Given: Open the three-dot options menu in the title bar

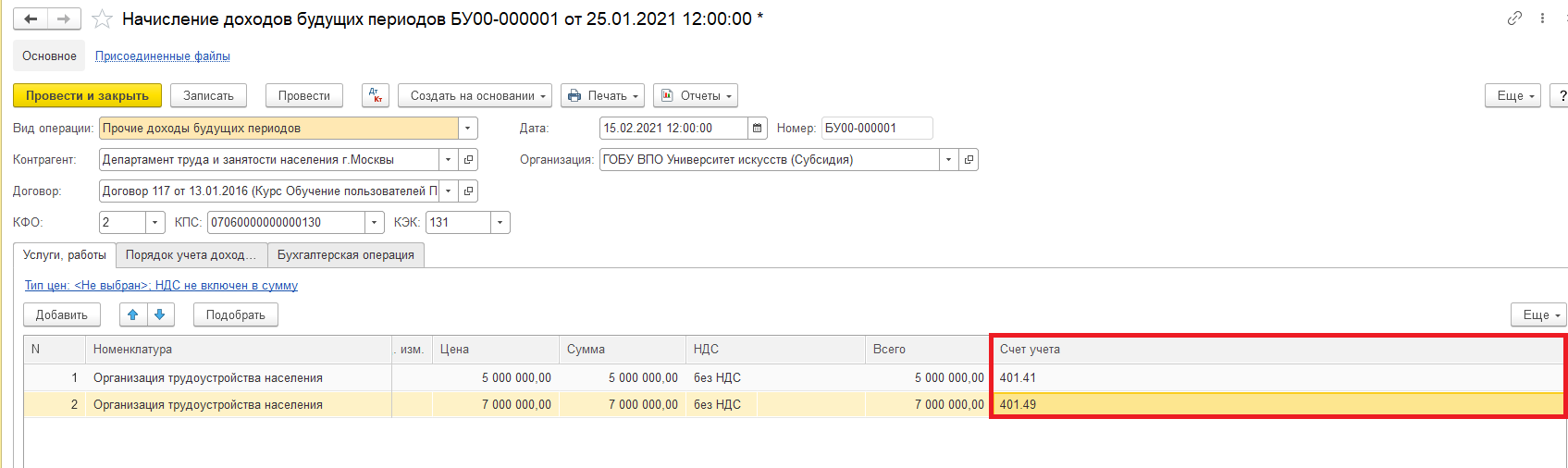Looking at the screenshot, I should pos(1542,18).
